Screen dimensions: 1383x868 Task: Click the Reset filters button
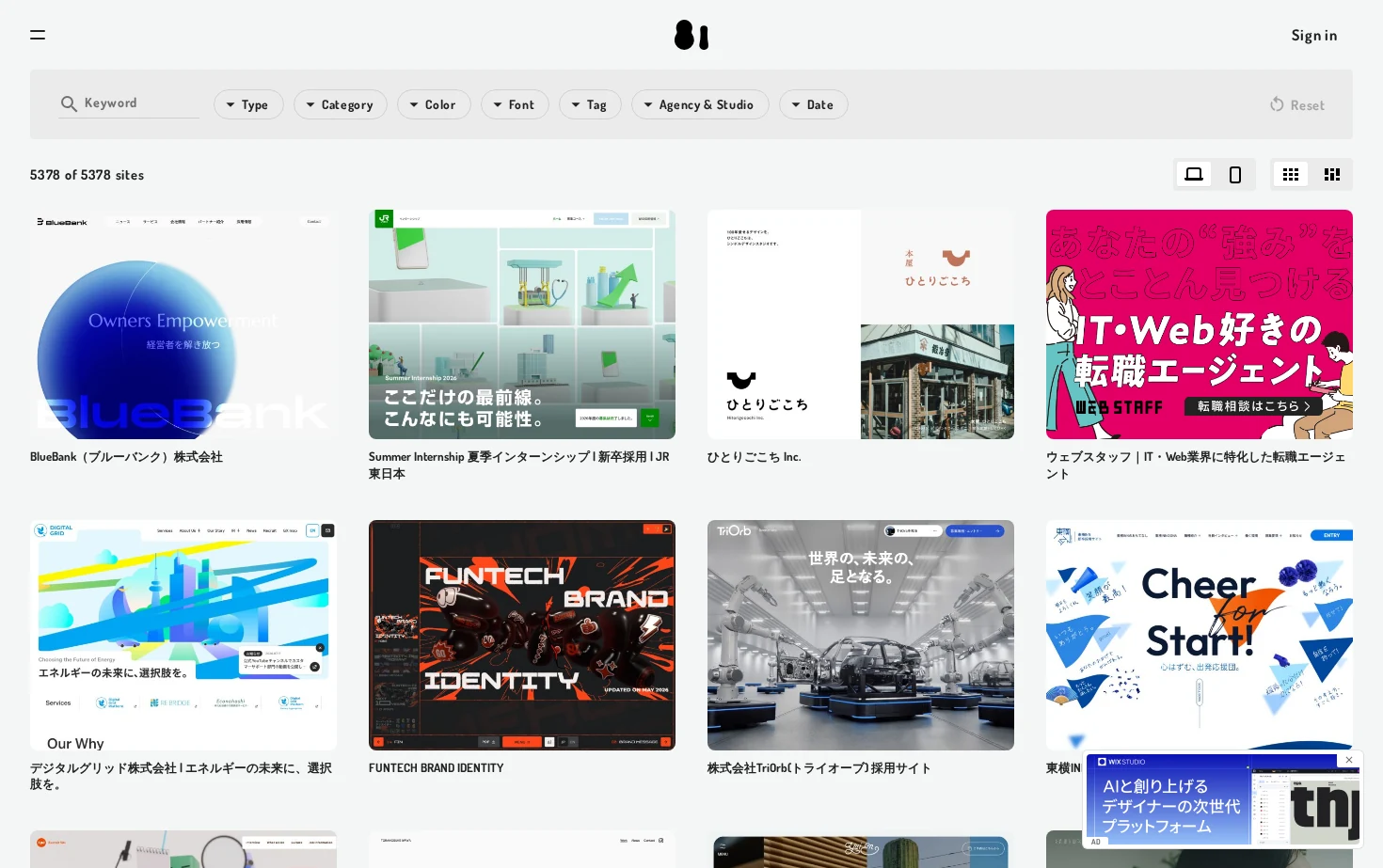[x=1297, y=104]
